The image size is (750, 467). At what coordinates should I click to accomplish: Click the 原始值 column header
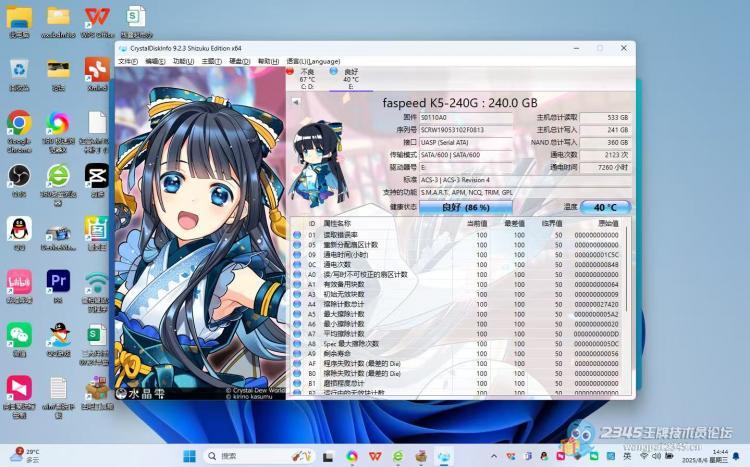coord(608,223)
